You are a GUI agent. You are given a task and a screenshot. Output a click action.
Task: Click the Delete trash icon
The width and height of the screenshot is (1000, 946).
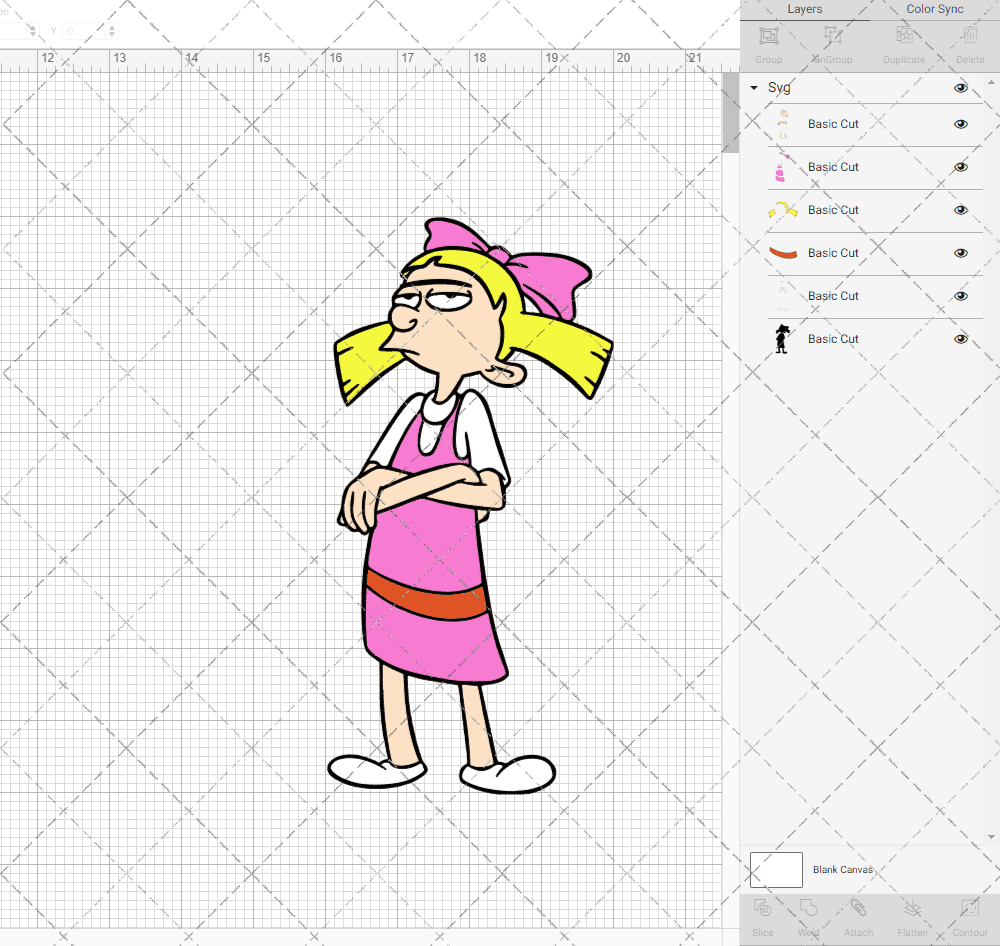970,36
